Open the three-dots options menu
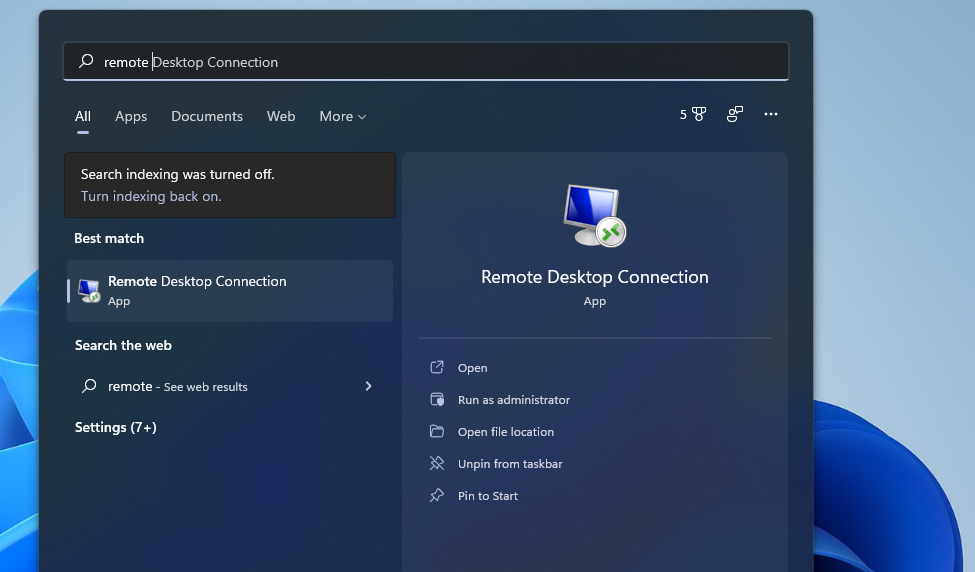The height and width of the screenshot is (572, 975). tap(770, 115)
